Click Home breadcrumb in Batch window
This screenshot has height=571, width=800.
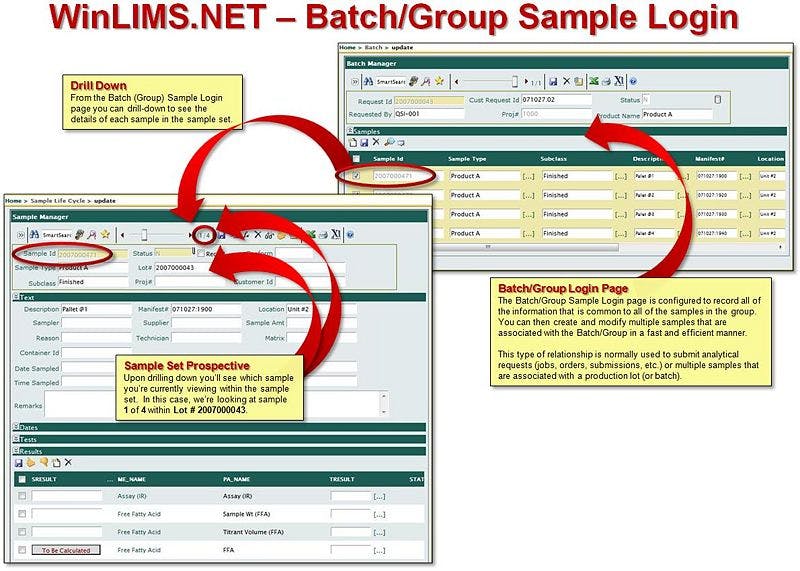click(x=347, y=47)
